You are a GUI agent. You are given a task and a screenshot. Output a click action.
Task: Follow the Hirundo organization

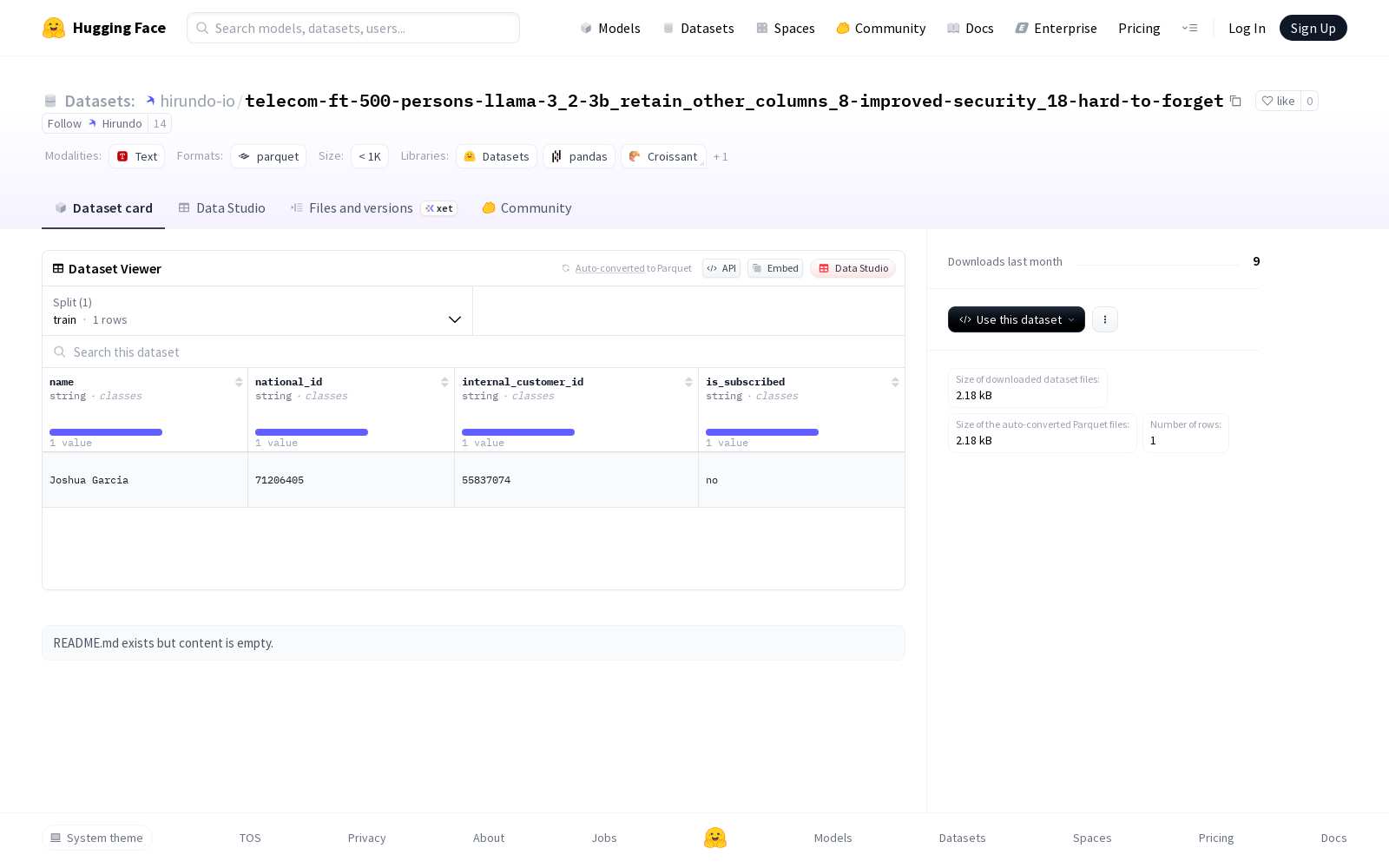pyautogui.click(x=95, y=123)
